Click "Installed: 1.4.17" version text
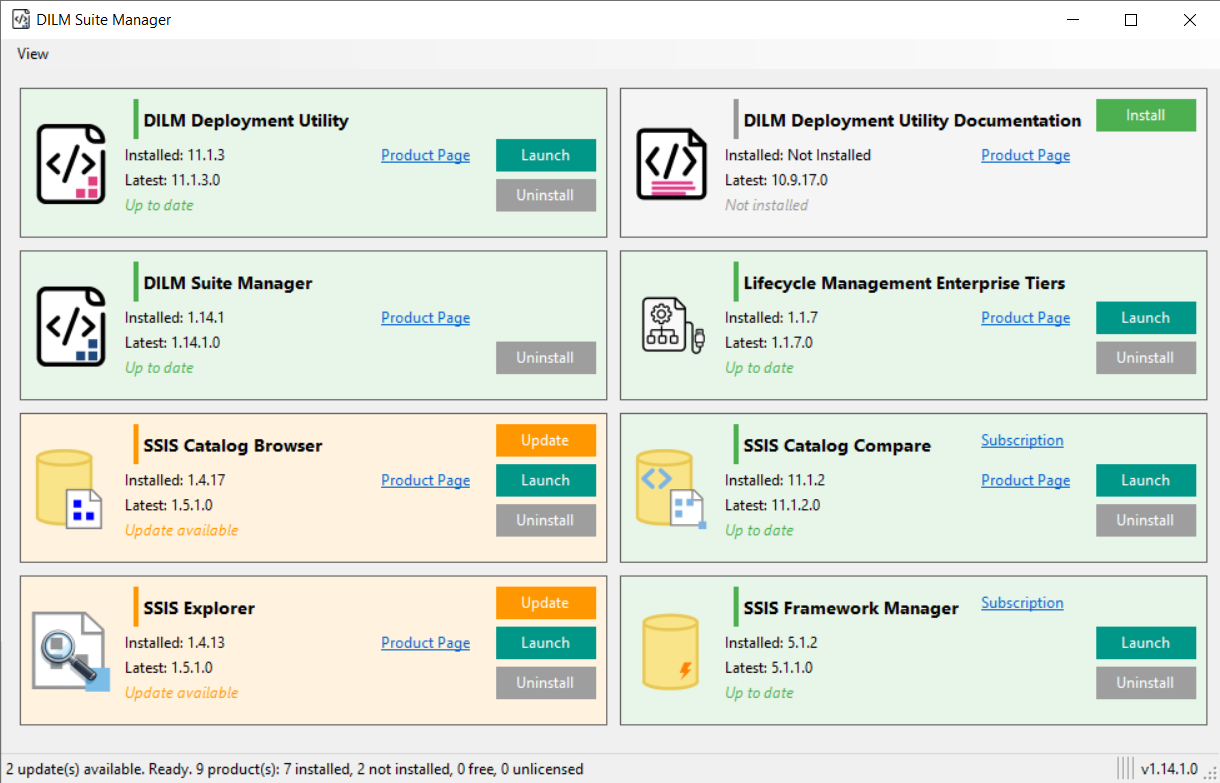The image size is (1220, 783). pyautogui.click(x=175, y=480)
